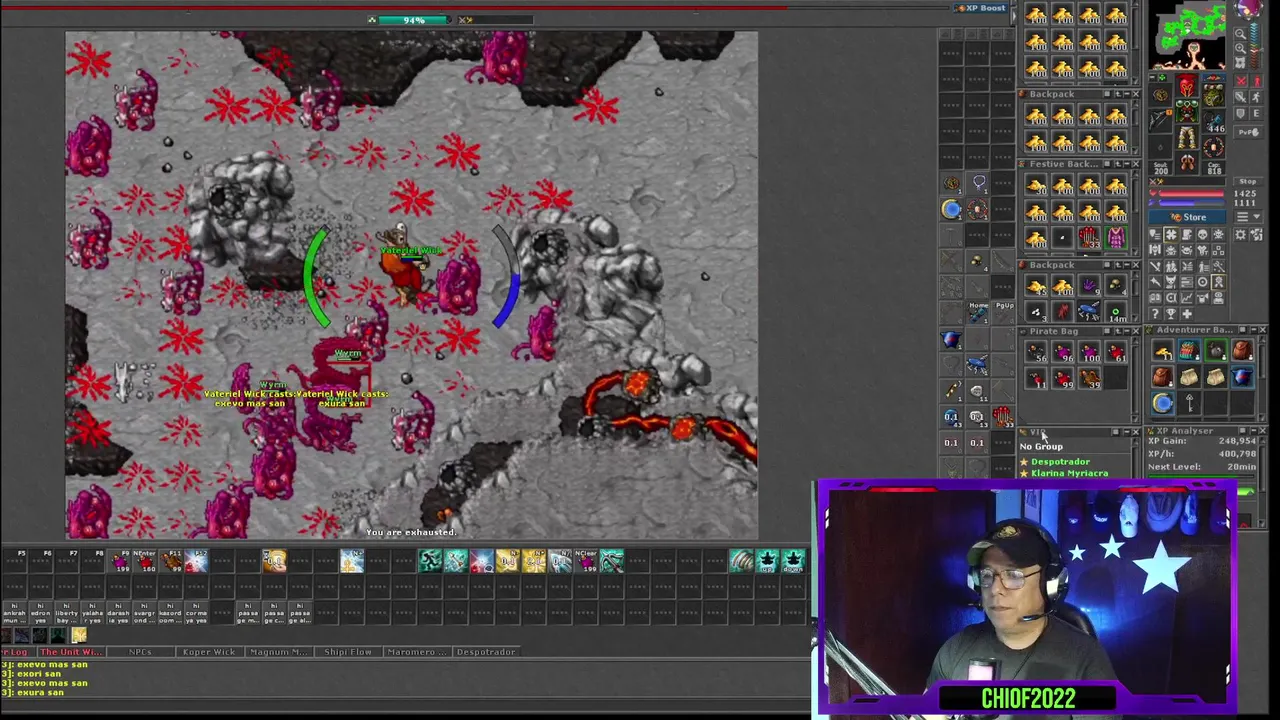Switch to the Koper Wick chat tab
The height and width of the screenshot is (720, 1280).
coord(209,651)
